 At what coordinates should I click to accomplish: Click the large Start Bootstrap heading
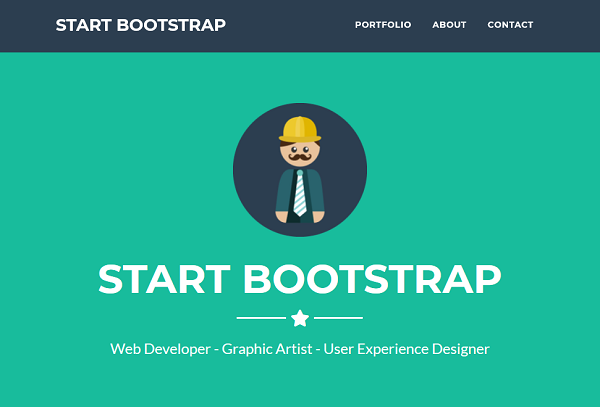[300, 279]
